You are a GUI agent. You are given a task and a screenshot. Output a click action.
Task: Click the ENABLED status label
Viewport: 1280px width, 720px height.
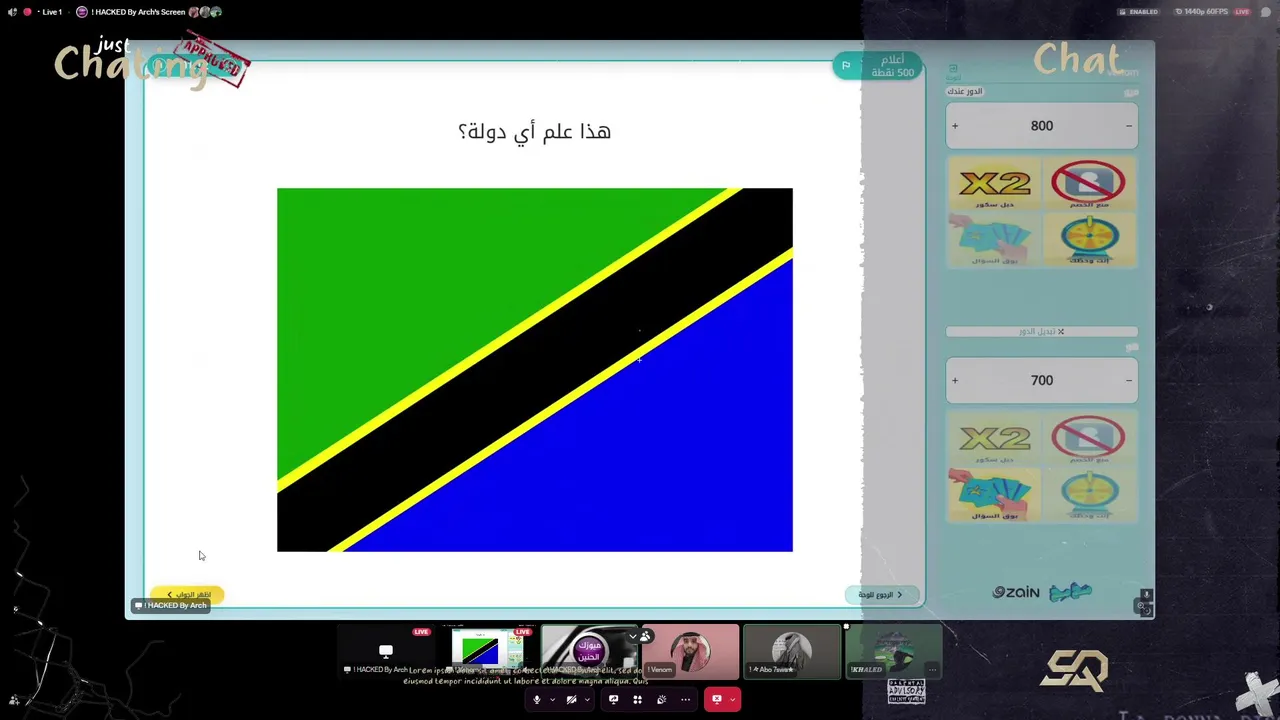1139,12
